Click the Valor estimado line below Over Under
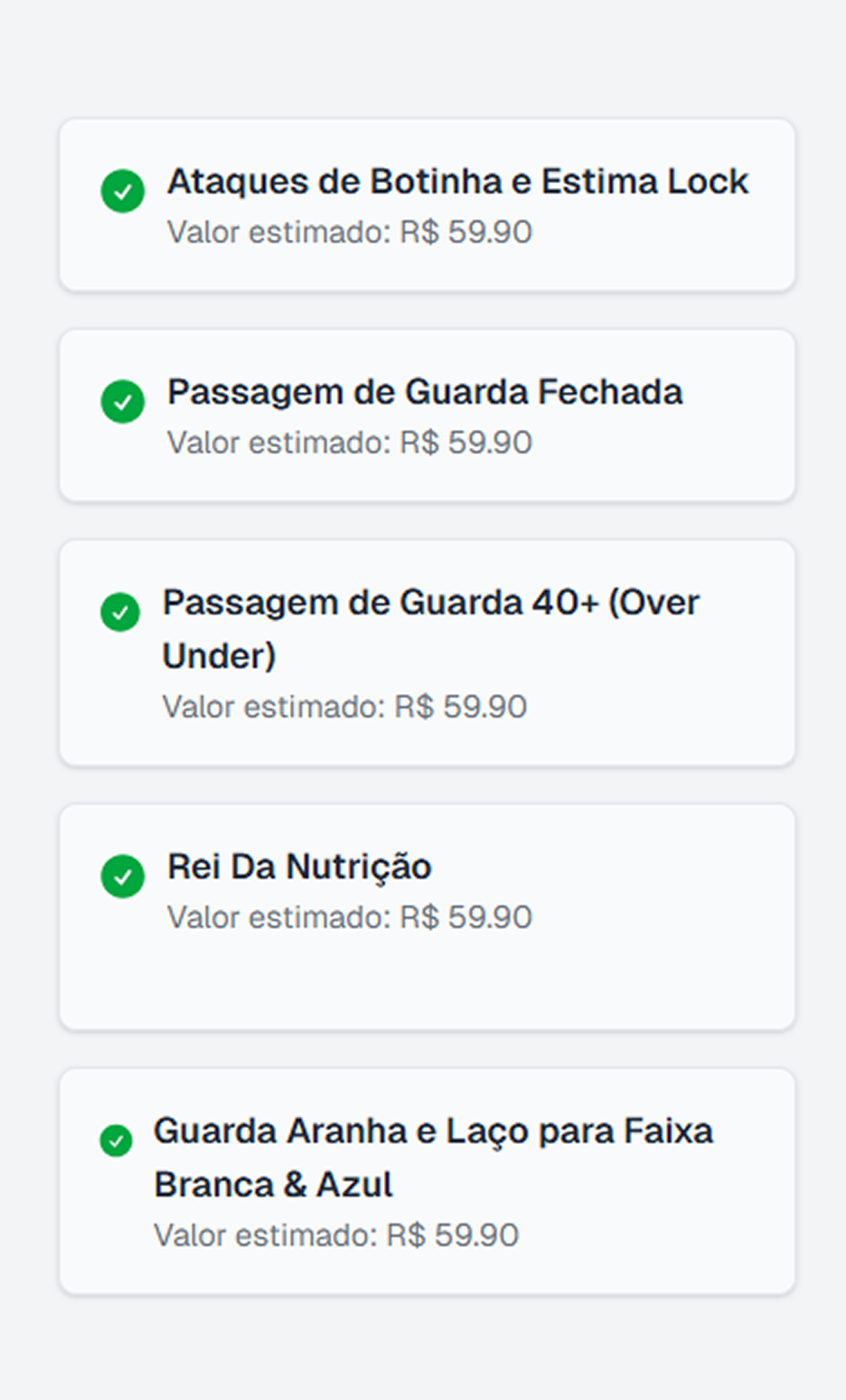846x1400 pixels. [344, 707]
